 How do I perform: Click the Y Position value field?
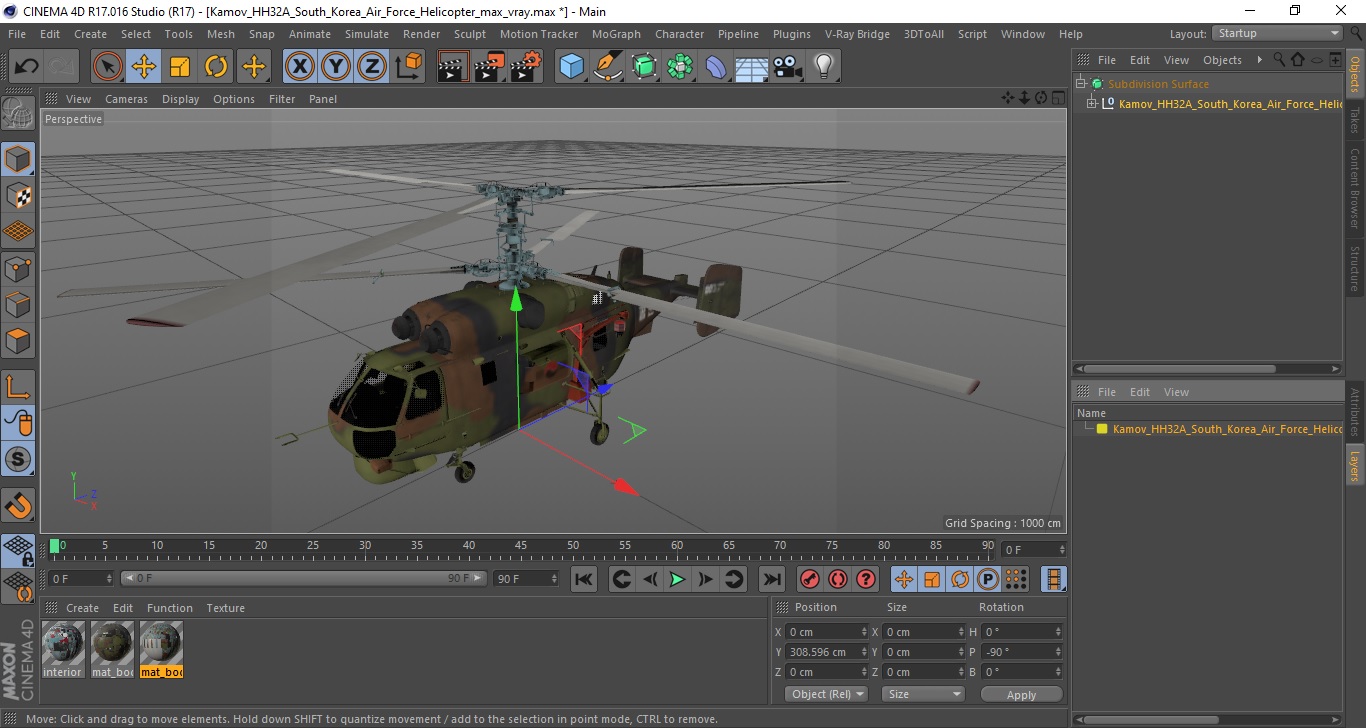pyautogui.click(x=828, y=652)
